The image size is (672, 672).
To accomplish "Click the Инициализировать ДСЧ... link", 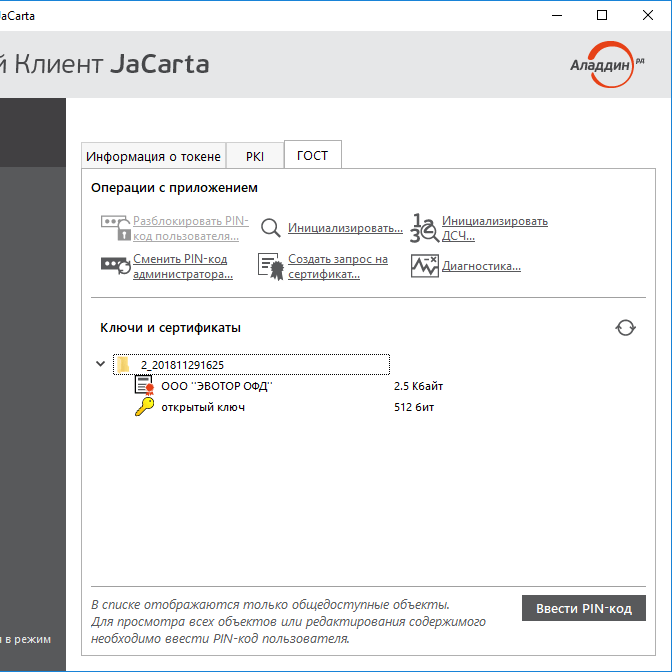I will [495, 228].
